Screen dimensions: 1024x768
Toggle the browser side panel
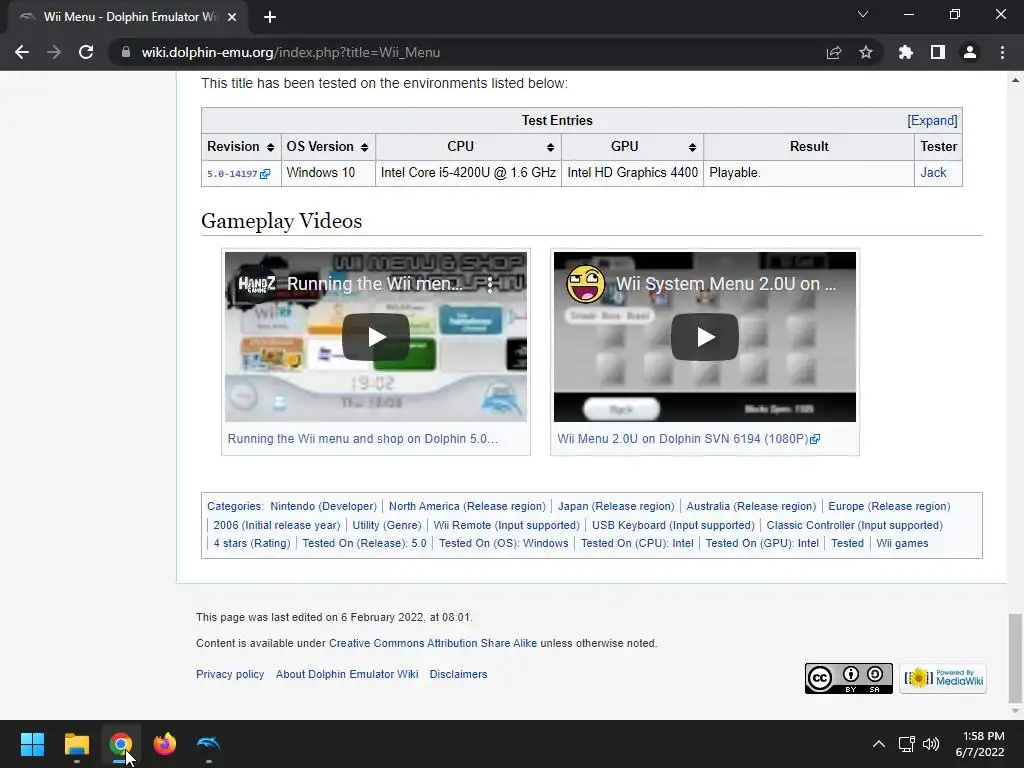938,52
